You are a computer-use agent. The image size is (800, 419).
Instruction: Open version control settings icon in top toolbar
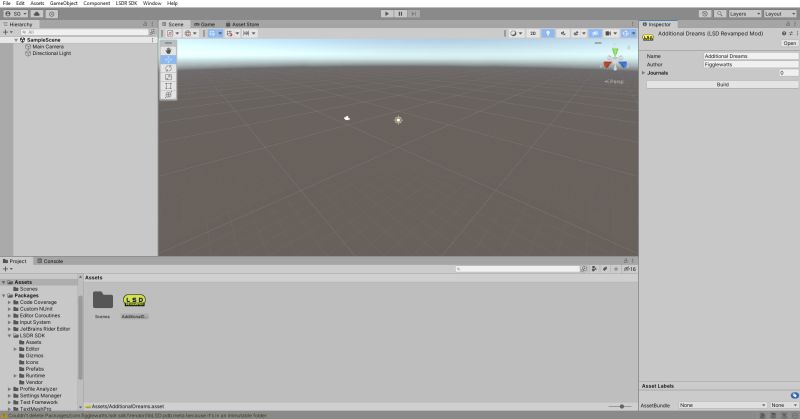click(x=52, y=14)
